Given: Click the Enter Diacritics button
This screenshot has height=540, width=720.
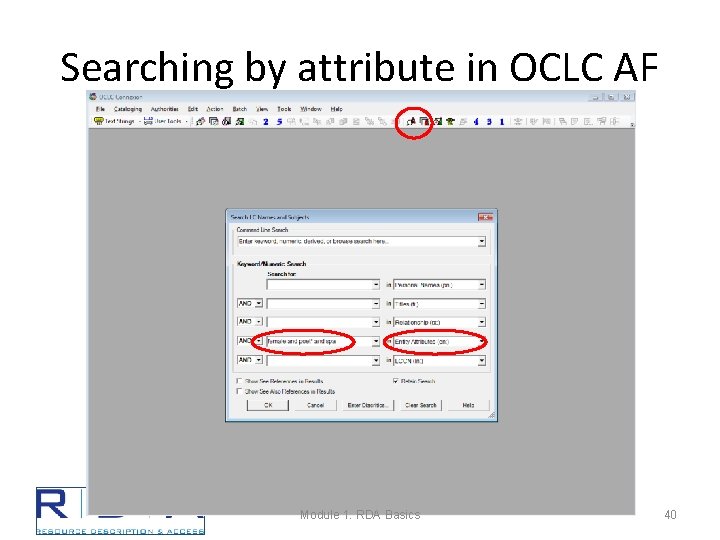Looking at the screenshot, I should coord(368,405).
